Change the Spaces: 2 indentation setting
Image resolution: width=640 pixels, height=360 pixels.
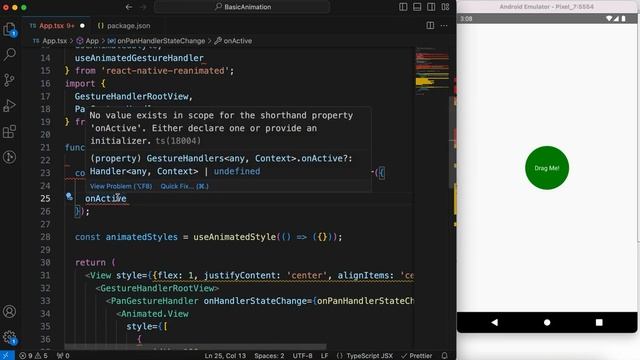click(x=269, y=356)
